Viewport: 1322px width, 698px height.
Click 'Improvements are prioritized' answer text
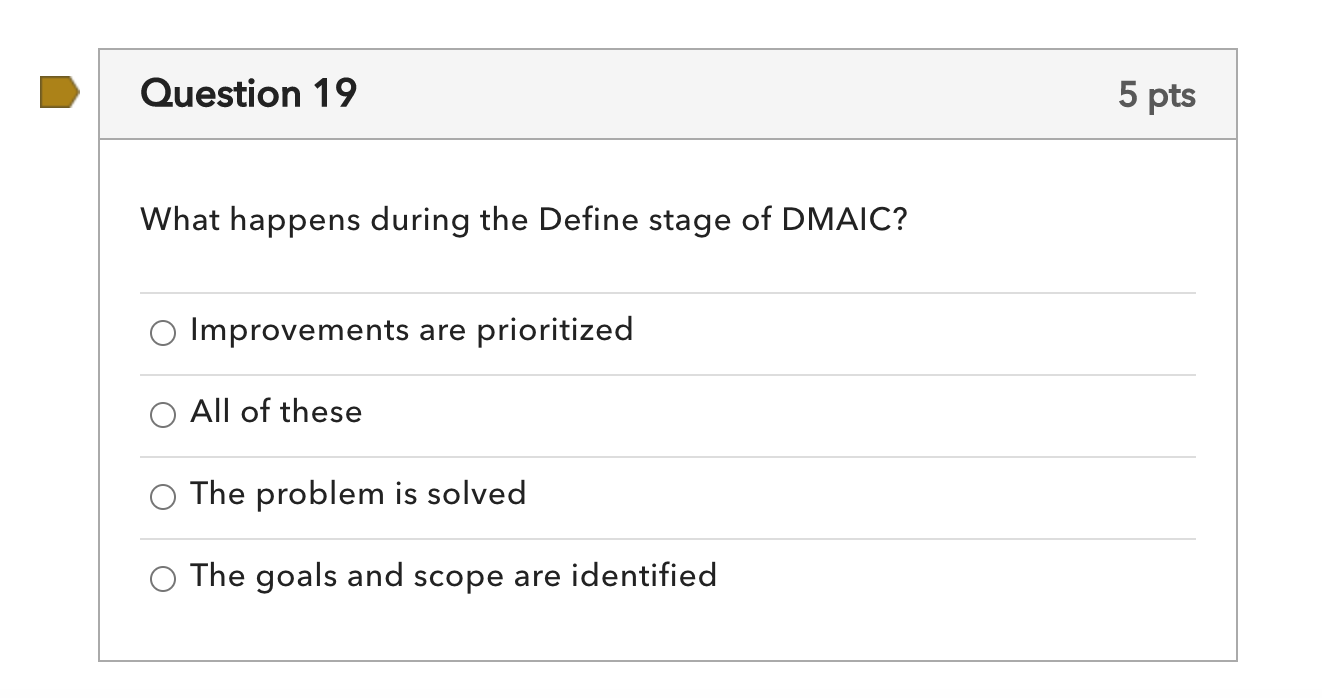(411, 330)
